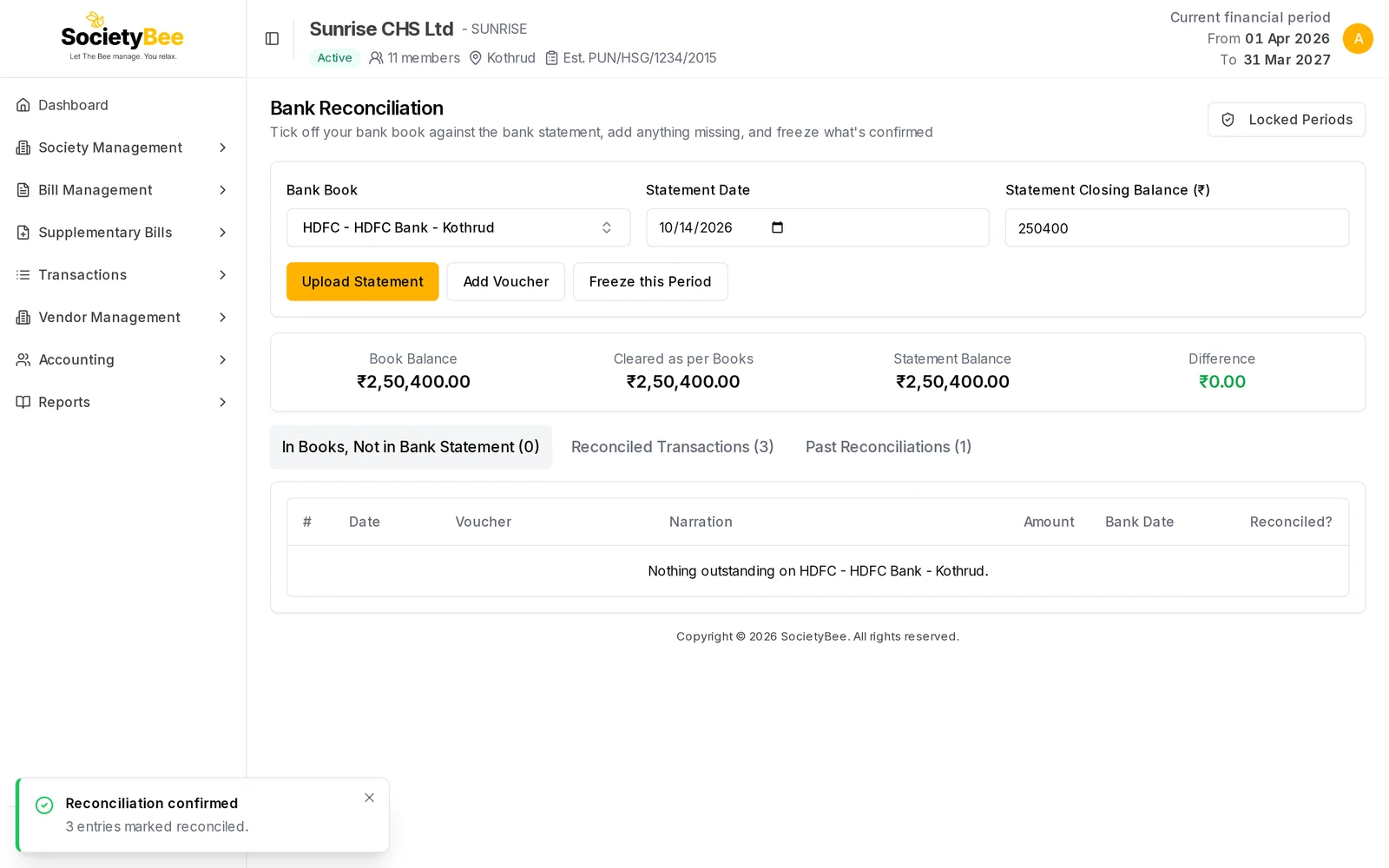
Task: Open the Bank Book dropdown
Action: [x=458, y=227]
